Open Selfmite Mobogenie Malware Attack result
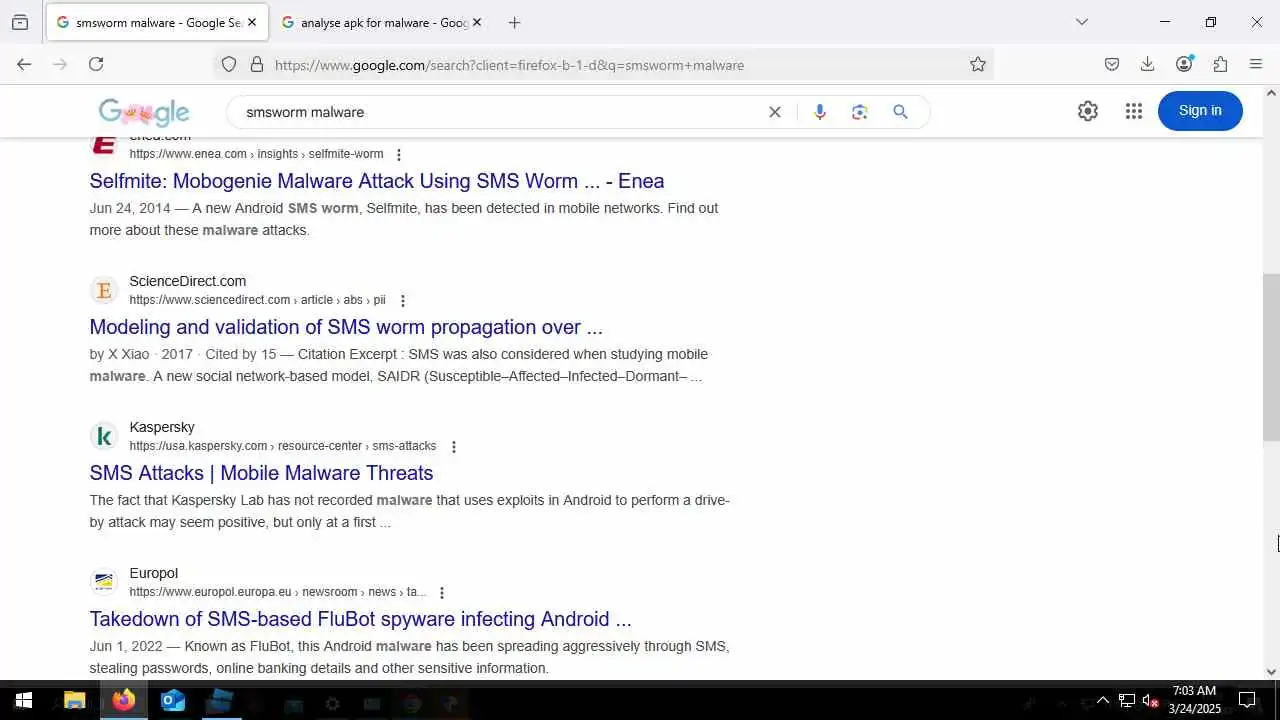1280x720 pixels. (377, 181)
